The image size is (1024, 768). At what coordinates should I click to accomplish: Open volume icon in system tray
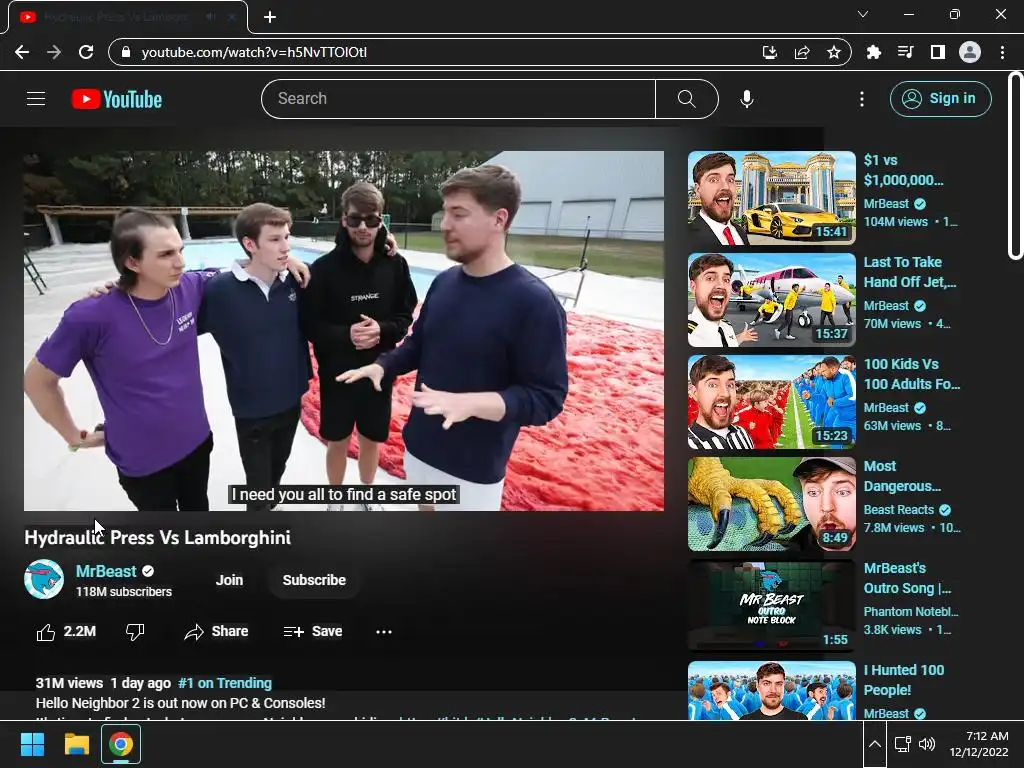pyautogui.click(x=927, y=744)
